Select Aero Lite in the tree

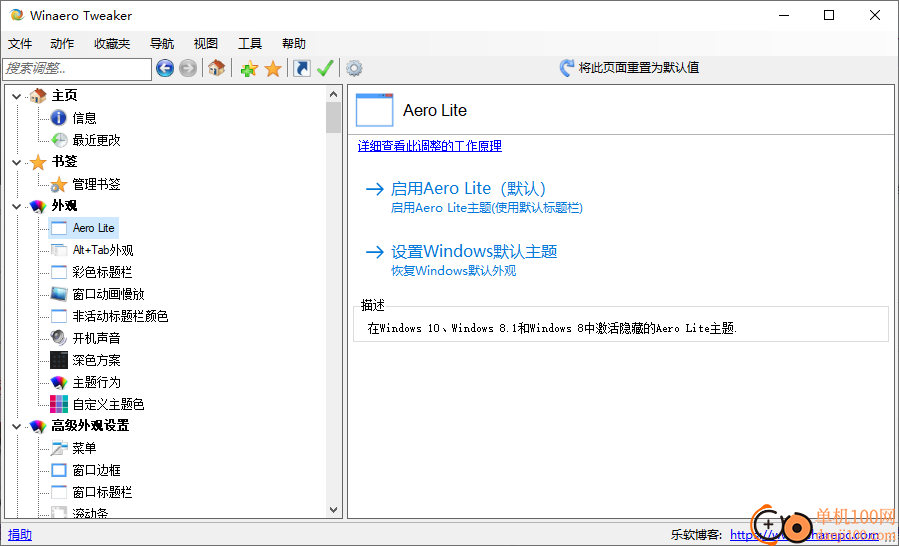point(94,228)
